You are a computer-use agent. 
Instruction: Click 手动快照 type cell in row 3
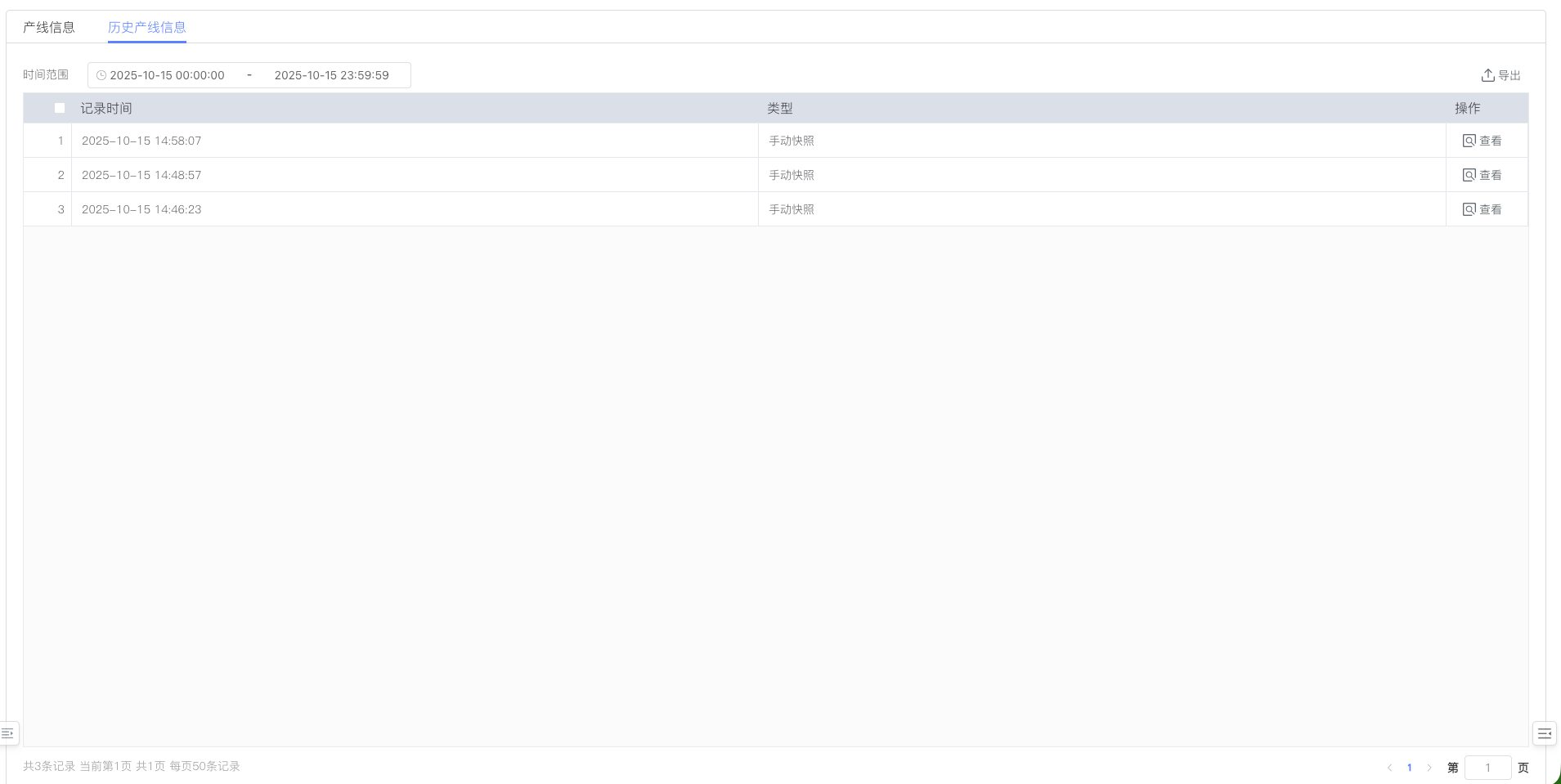click(x=792, y=209)
